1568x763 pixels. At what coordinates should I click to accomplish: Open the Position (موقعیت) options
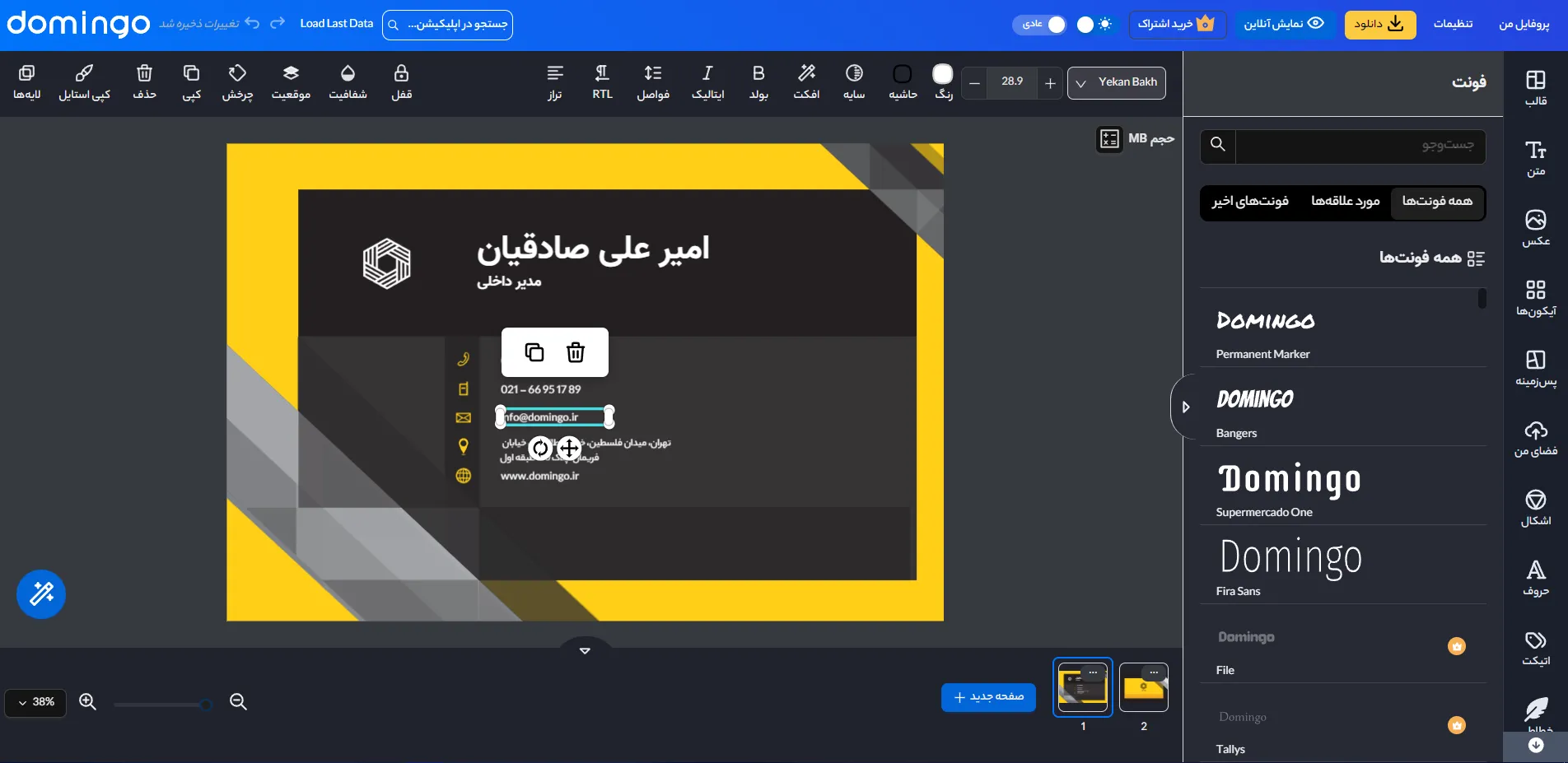[x=291, y=82]
